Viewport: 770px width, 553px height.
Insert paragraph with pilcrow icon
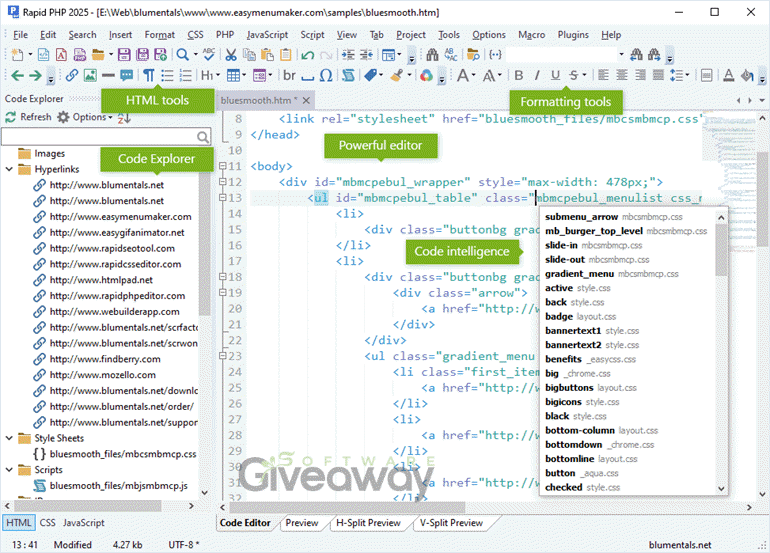point(149,75)
